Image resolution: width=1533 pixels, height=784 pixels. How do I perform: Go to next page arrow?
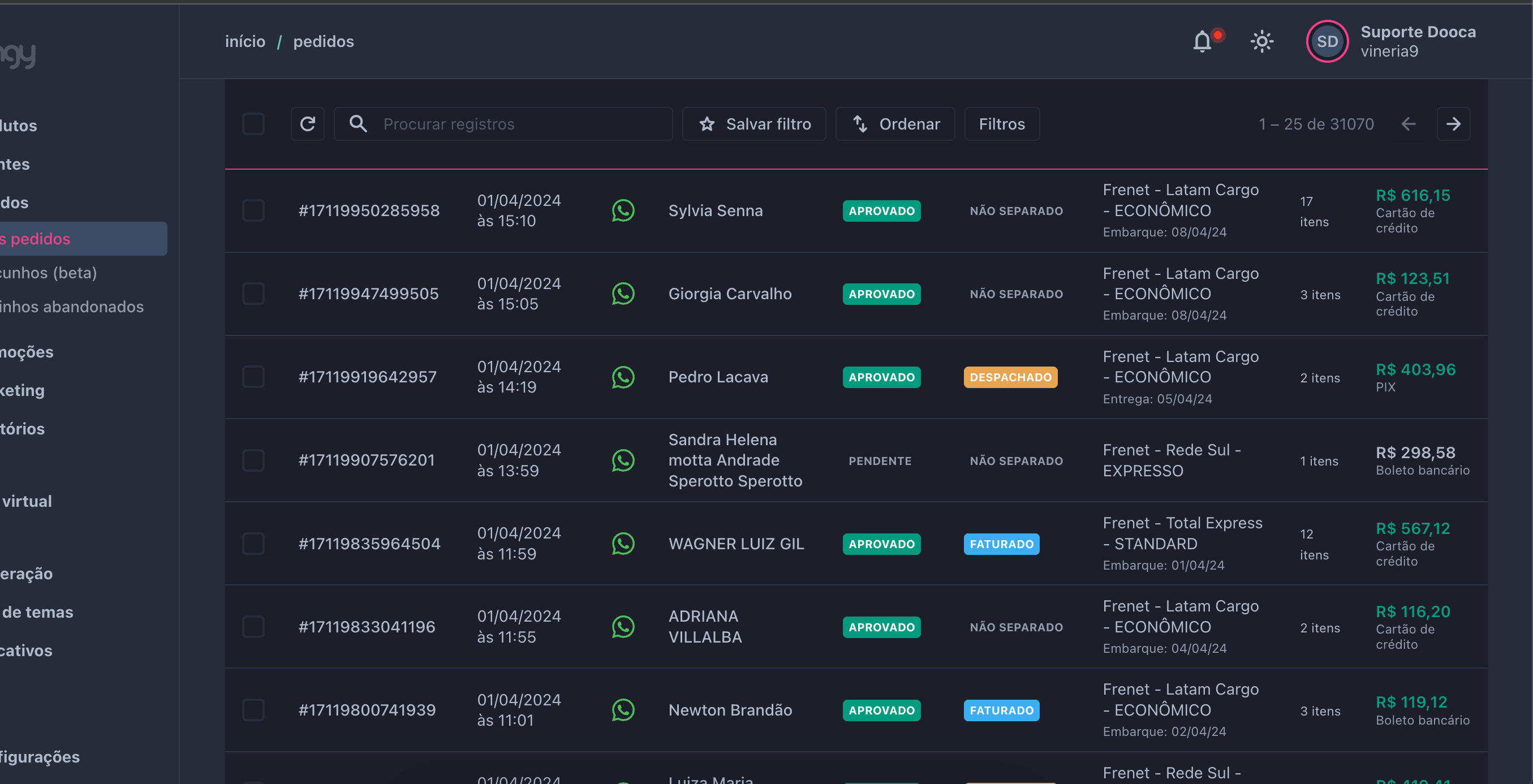(x=1453, y=124)
